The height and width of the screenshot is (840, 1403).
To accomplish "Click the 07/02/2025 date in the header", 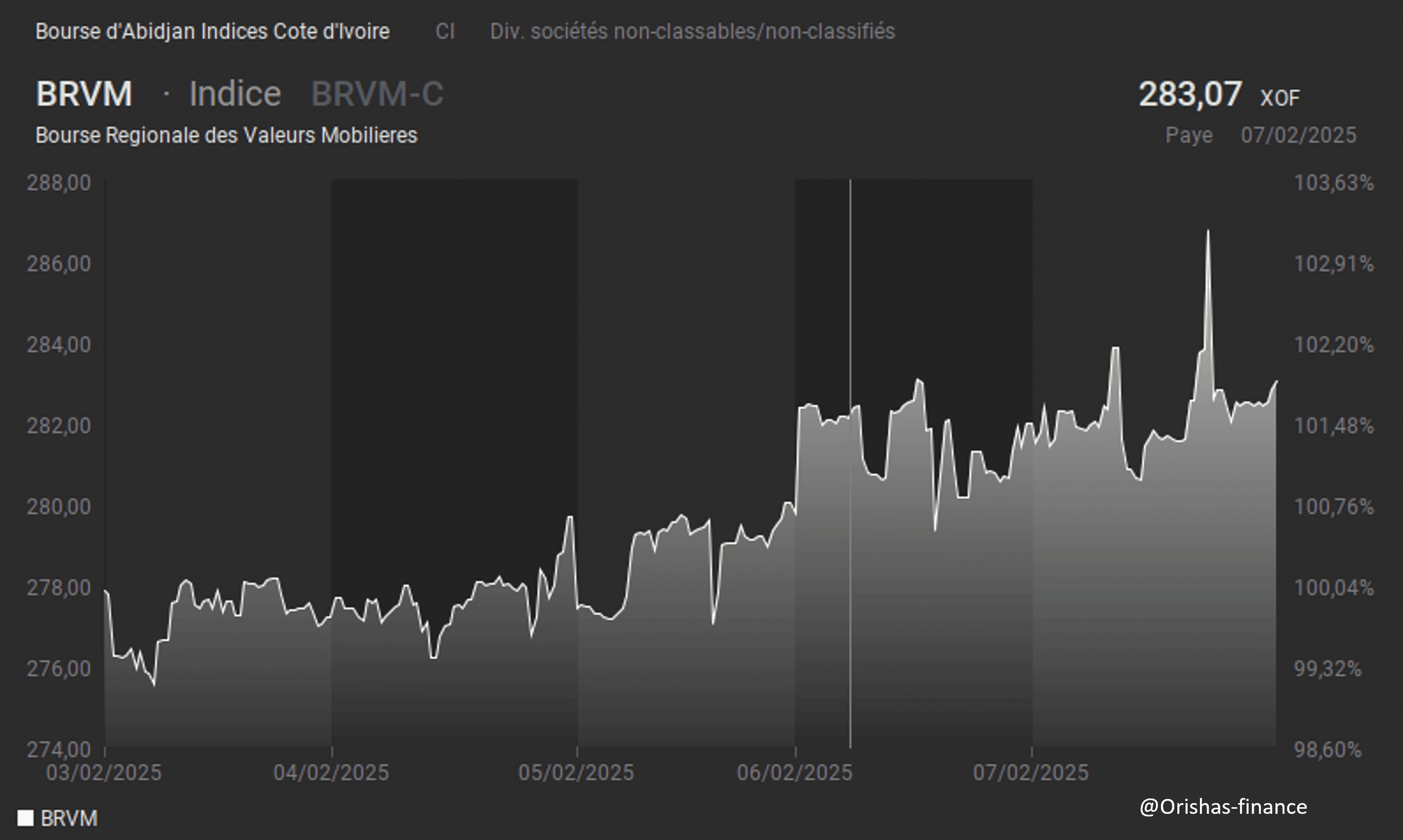I will 1299,135.
